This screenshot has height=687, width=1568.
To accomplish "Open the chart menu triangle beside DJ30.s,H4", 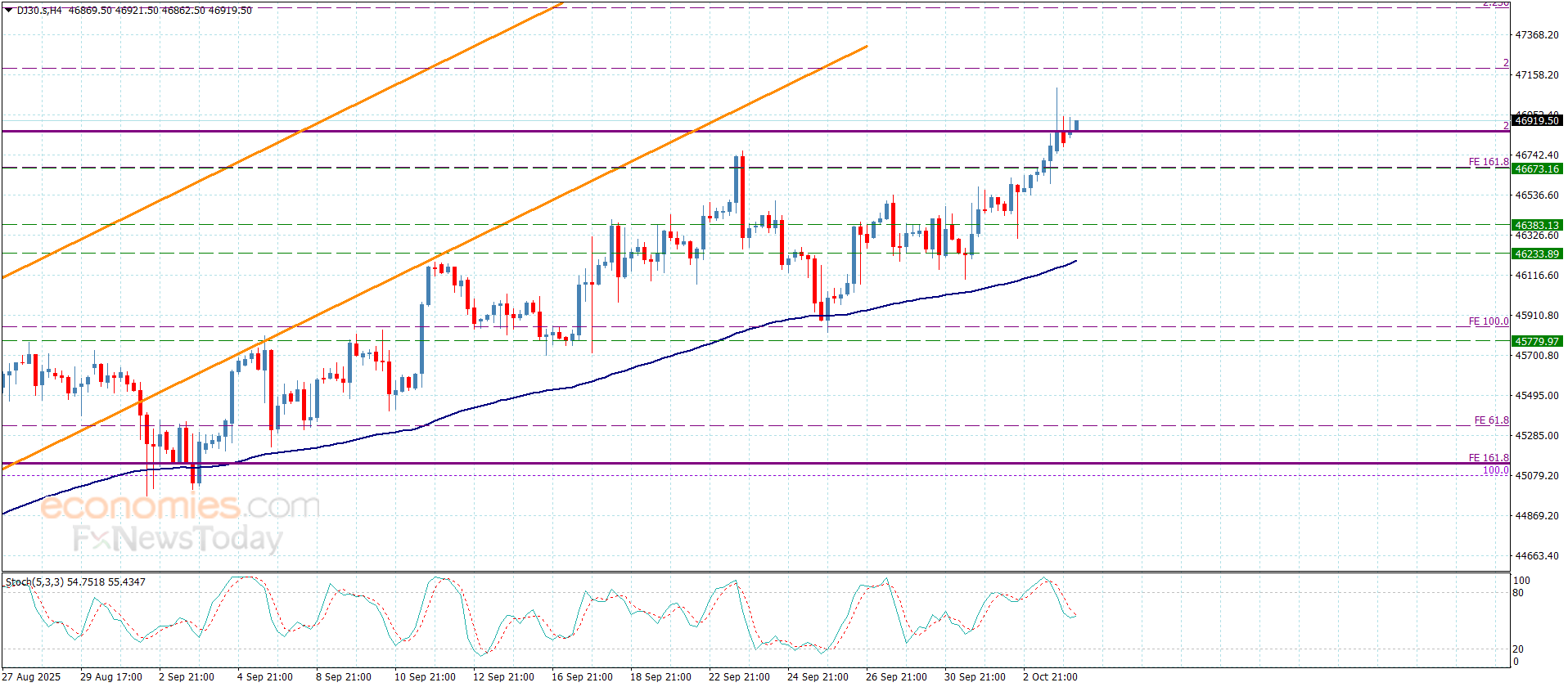I will click(x=9, y=10).
